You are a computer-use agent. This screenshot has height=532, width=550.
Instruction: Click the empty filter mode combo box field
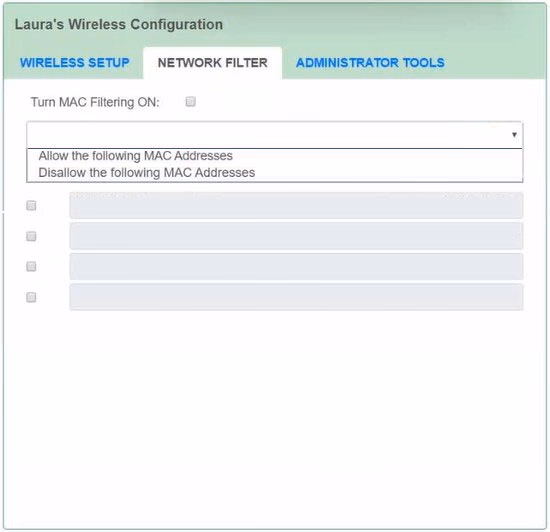click(275, 135)
